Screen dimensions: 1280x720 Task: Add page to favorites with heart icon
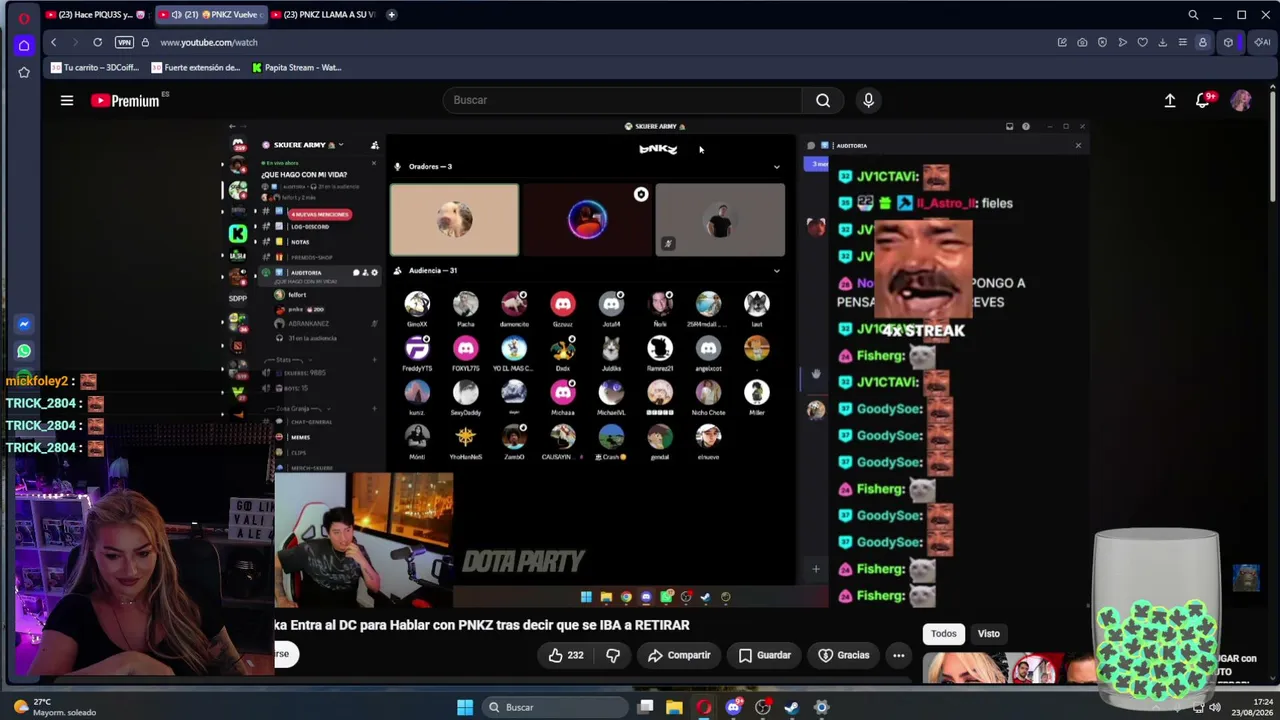[x=1142, y=42]
